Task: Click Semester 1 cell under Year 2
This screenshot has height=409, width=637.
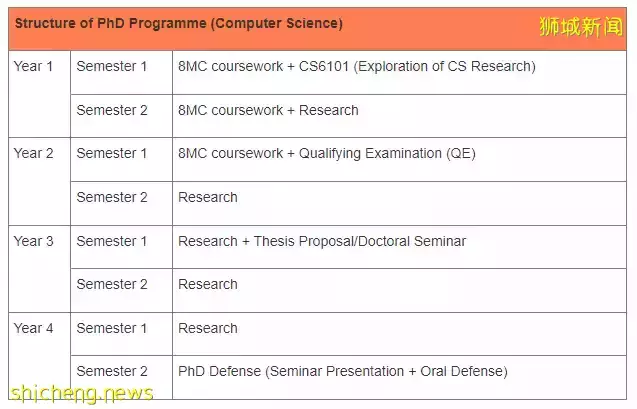Action: coord(112,154)
